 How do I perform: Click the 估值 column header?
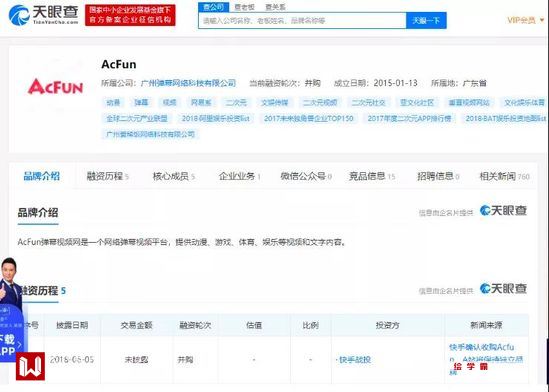254,325
